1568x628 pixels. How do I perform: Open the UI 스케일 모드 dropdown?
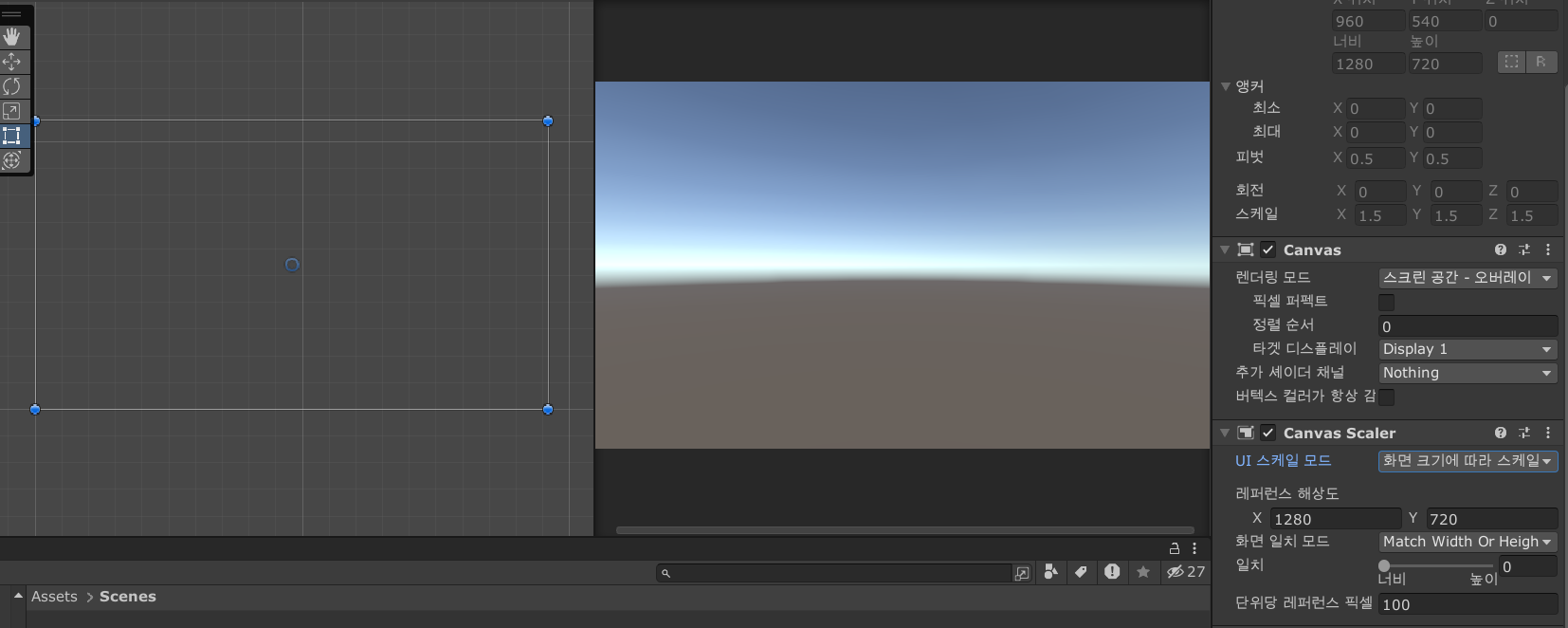pyautogui.click(x=1468, y=461)
